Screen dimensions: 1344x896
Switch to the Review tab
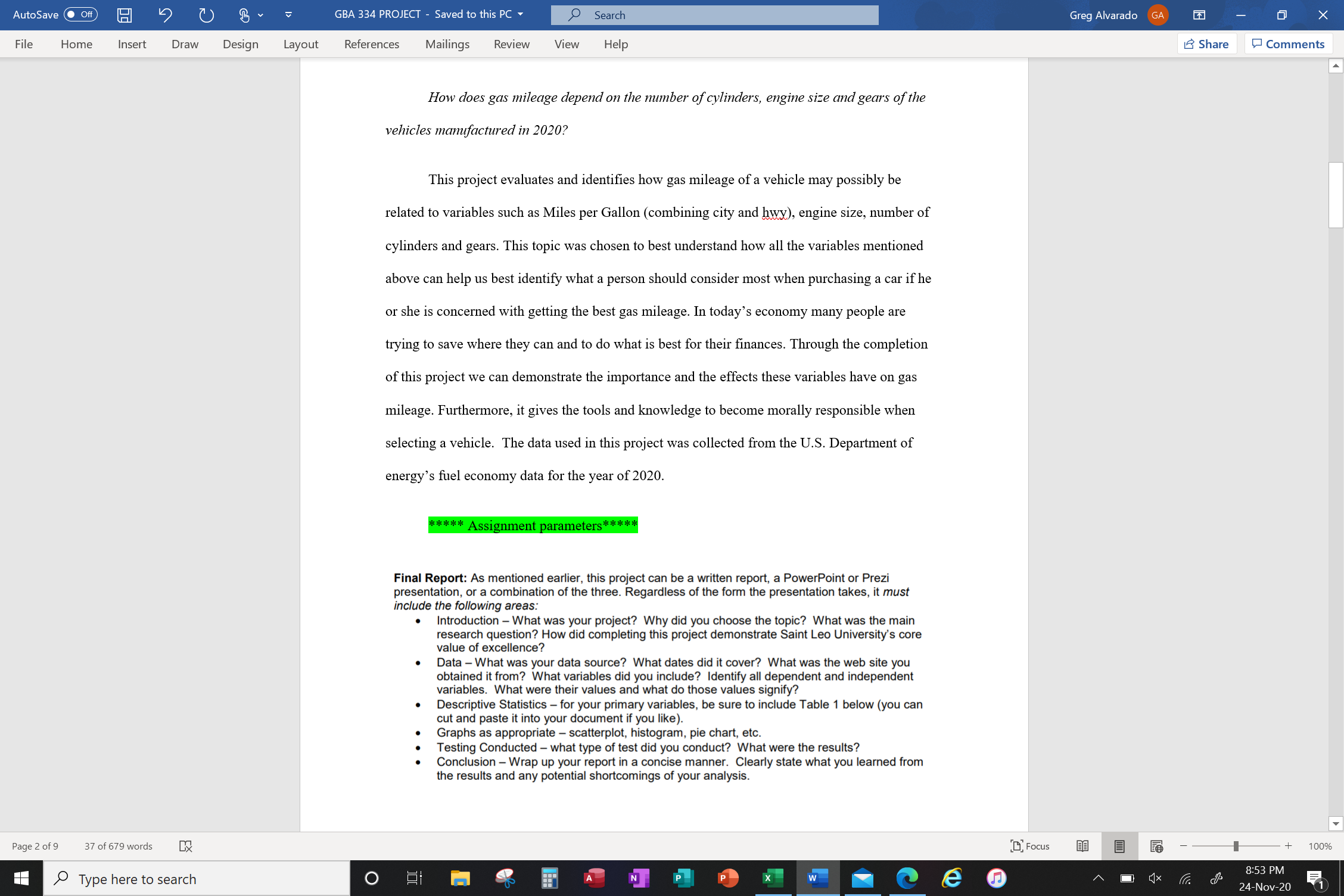coord(511,43)
